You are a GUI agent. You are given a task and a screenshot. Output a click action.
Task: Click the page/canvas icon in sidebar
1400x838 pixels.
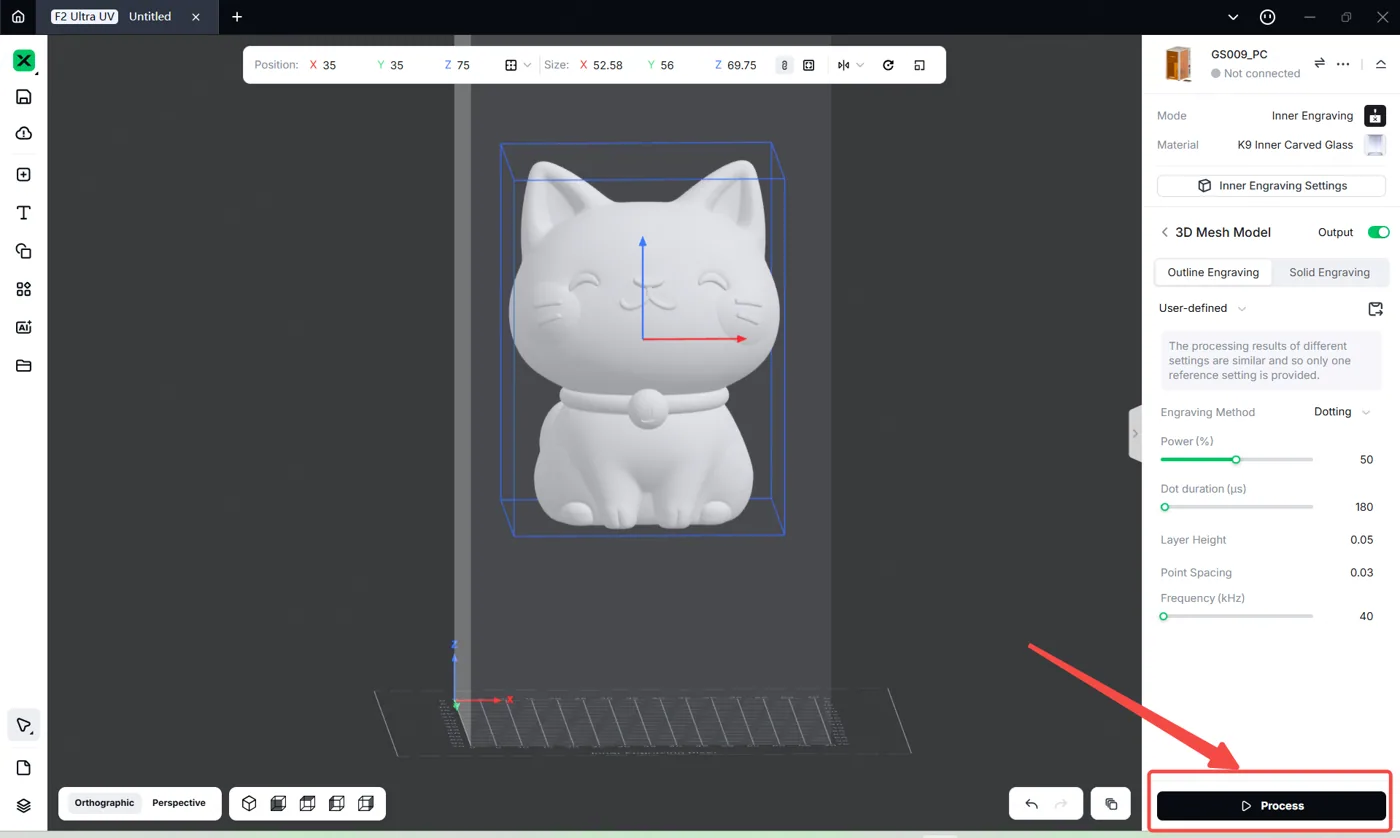click(x=24, y=768)
